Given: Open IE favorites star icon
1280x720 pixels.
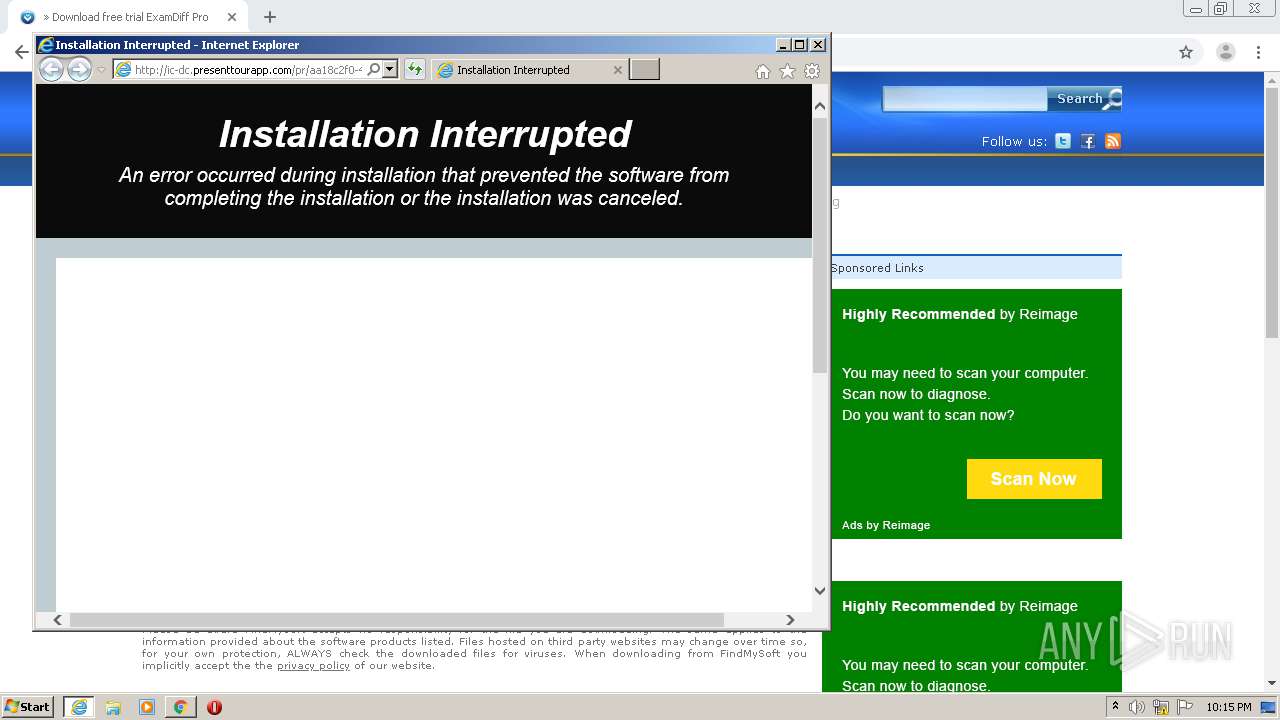Looking at the screenshot, I should [x=787, y=71].
